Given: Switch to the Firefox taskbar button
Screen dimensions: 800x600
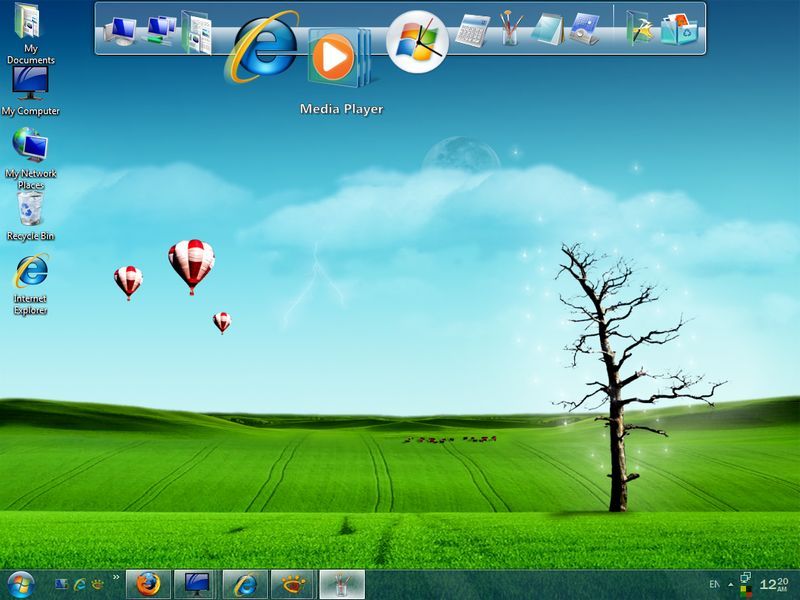Looking at the screenshot, I should 148,585.
